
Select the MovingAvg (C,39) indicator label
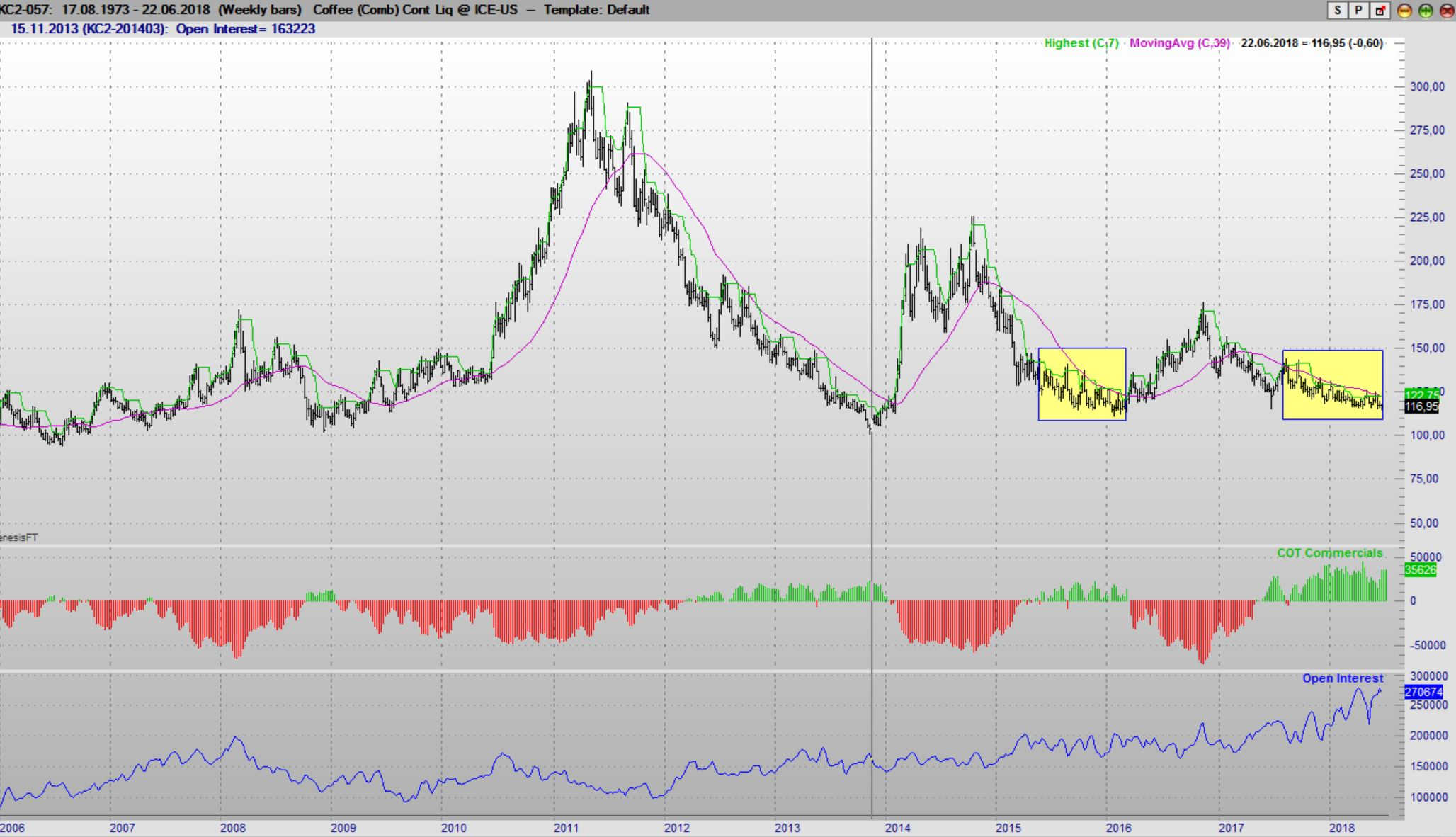click(1179, 43)
